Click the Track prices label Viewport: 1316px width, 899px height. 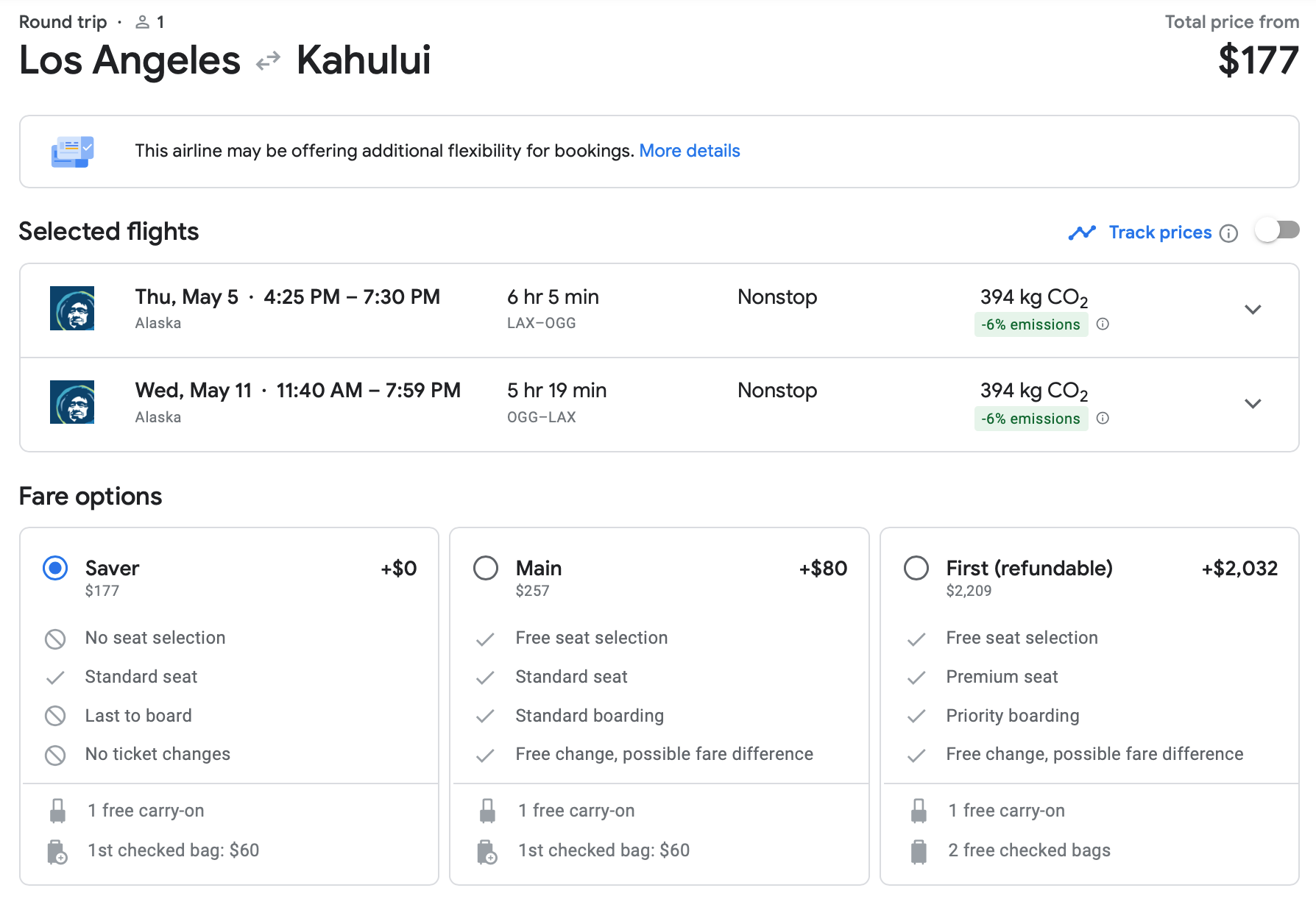click(1160, 232)
